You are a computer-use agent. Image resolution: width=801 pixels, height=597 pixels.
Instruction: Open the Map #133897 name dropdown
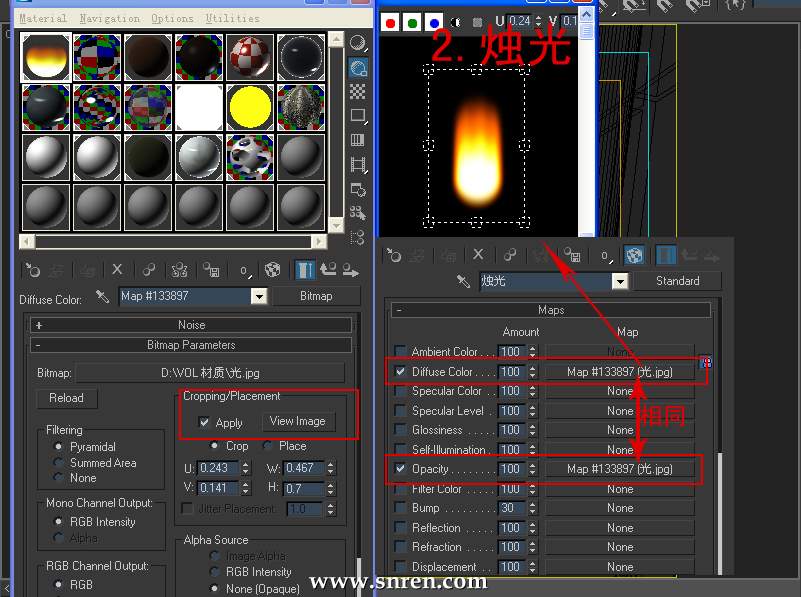click(x=260, y=296)
